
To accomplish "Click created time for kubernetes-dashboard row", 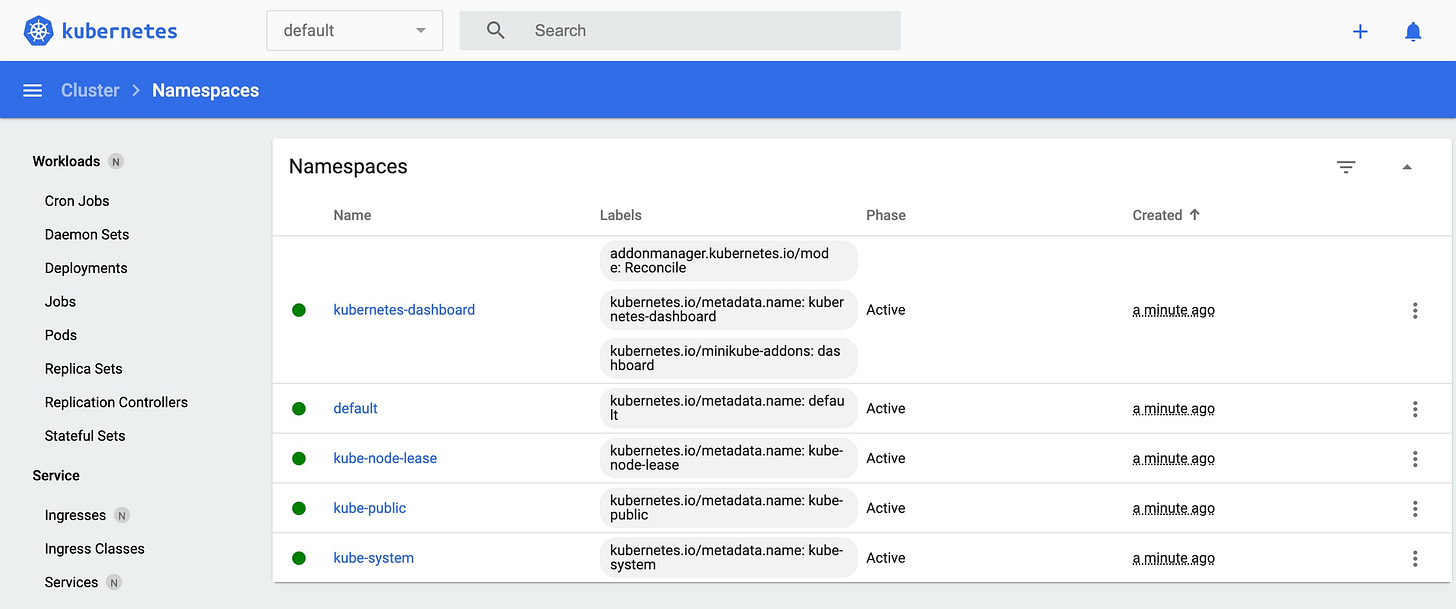I will pos(1174,310).
